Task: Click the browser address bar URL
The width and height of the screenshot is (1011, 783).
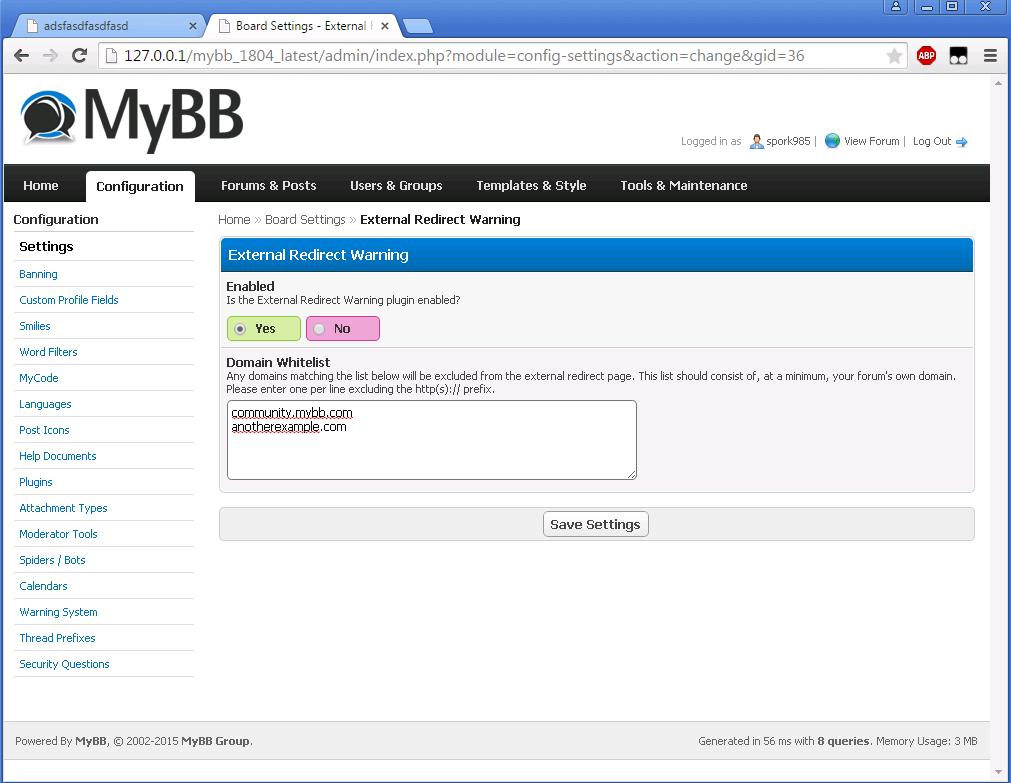Action: point(464,56)
